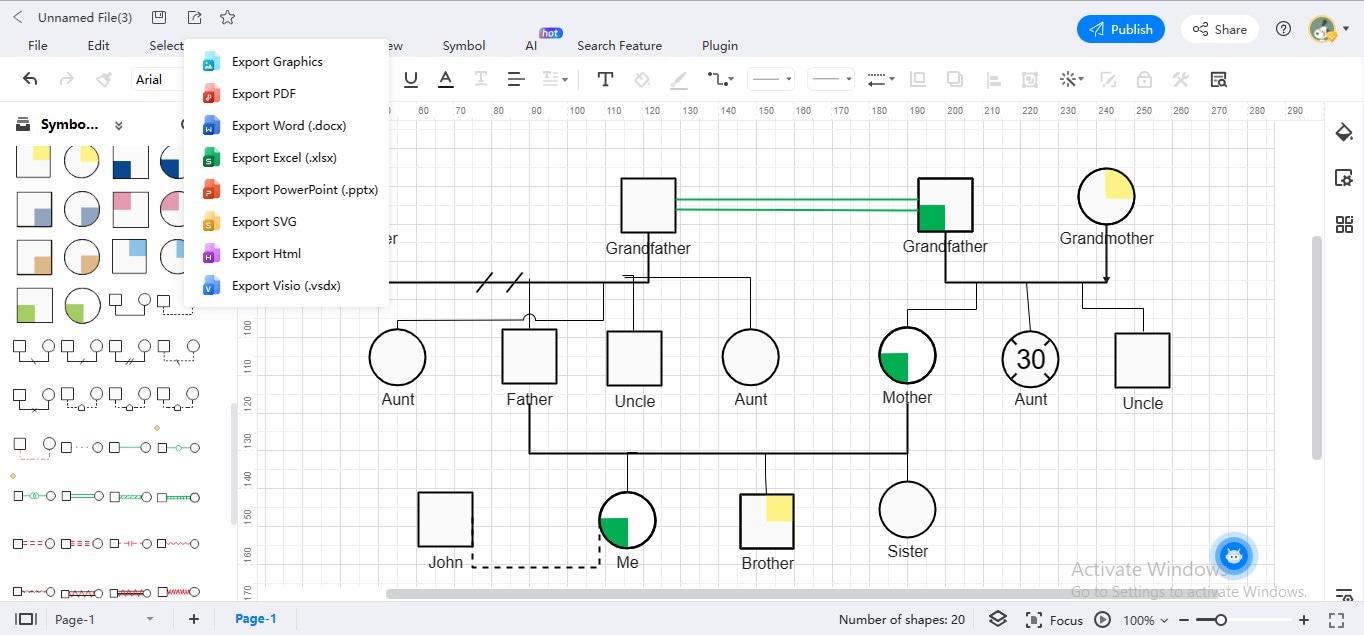Click the Share button
The height and width of the screenshot is (635, 1364).
1219,29
